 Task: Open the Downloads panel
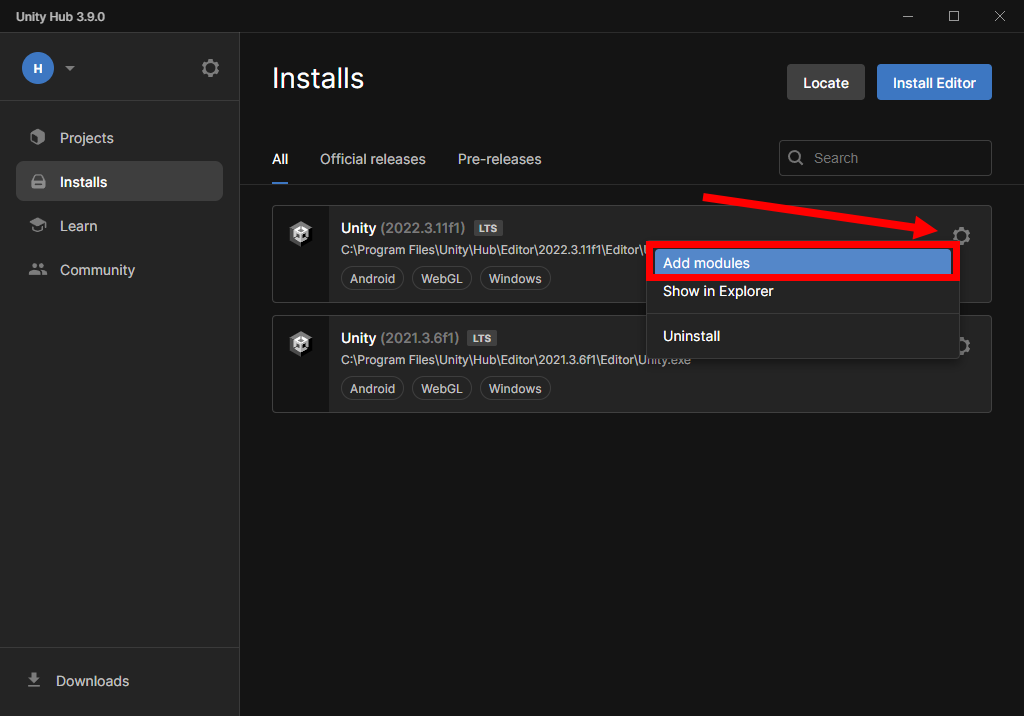click(92, 681)
